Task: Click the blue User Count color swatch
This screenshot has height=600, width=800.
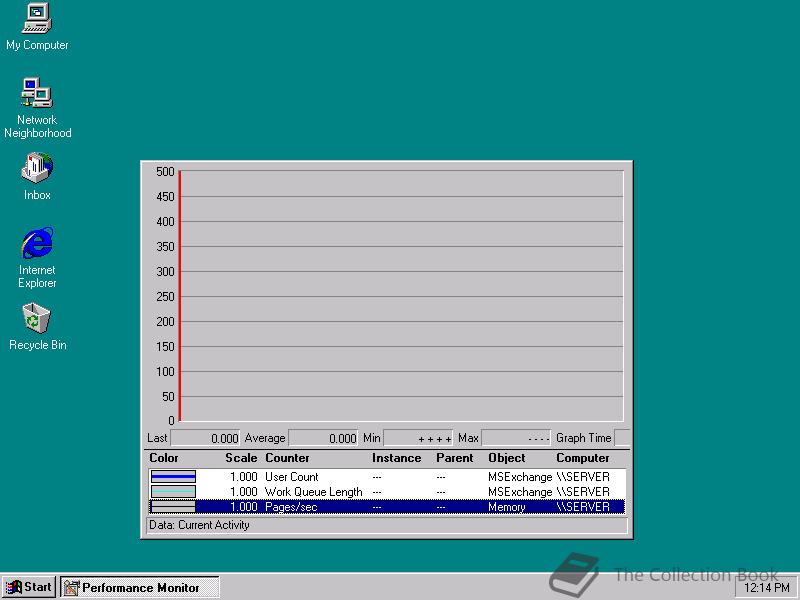Action: click(x=173, y=477)
